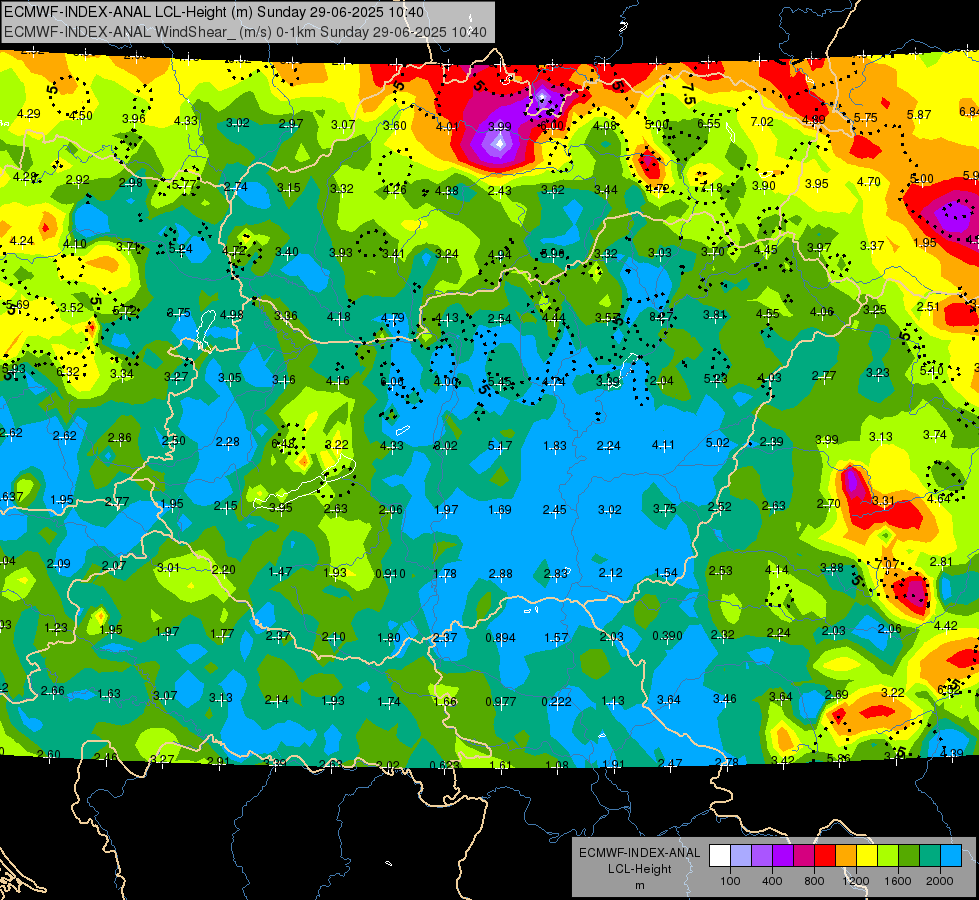Click the wind shear value '1.83'
The image size is (979, 900).
tap(554, 445)
